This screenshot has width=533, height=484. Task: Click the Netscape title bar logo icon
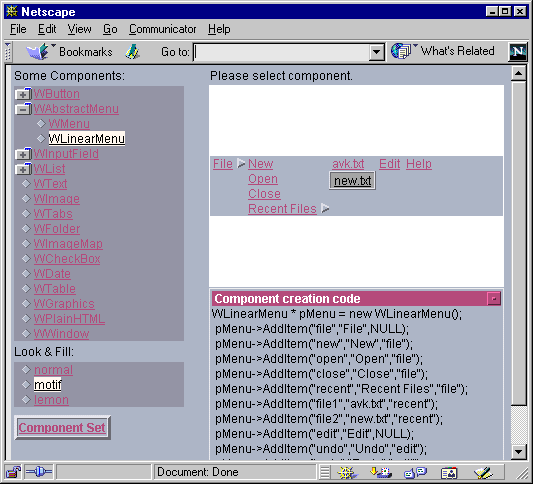12,11
